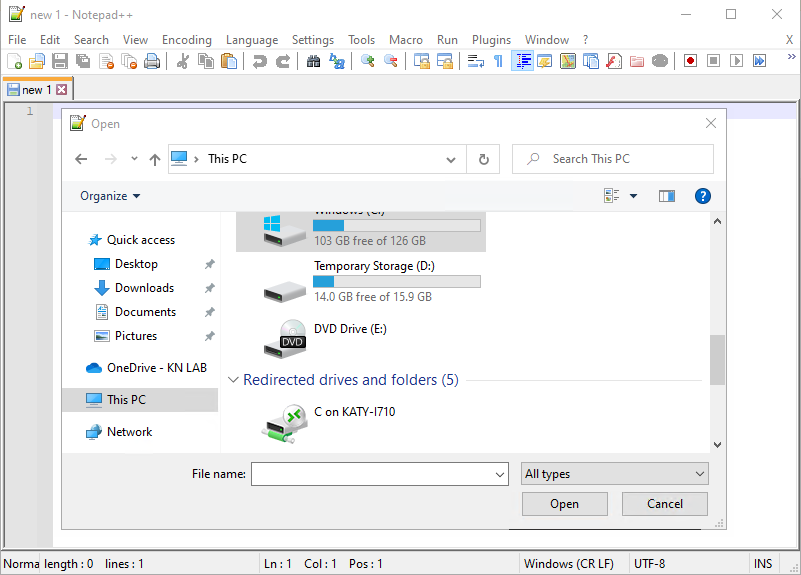Collapse Redirected drives and folders group
801x575 pixels.
233,380
